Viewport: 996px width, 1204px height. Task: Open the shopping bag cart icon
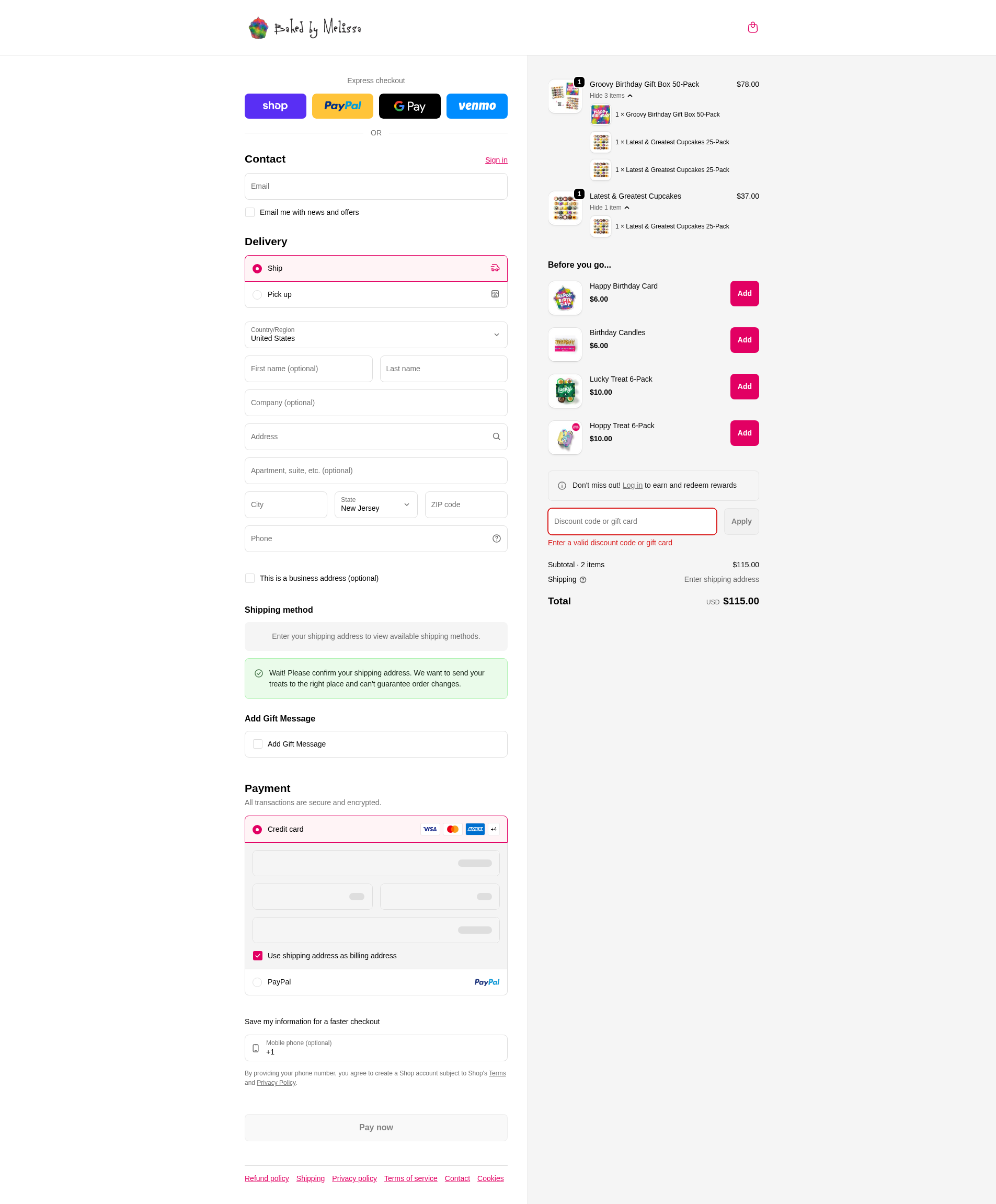click(752, 28)
